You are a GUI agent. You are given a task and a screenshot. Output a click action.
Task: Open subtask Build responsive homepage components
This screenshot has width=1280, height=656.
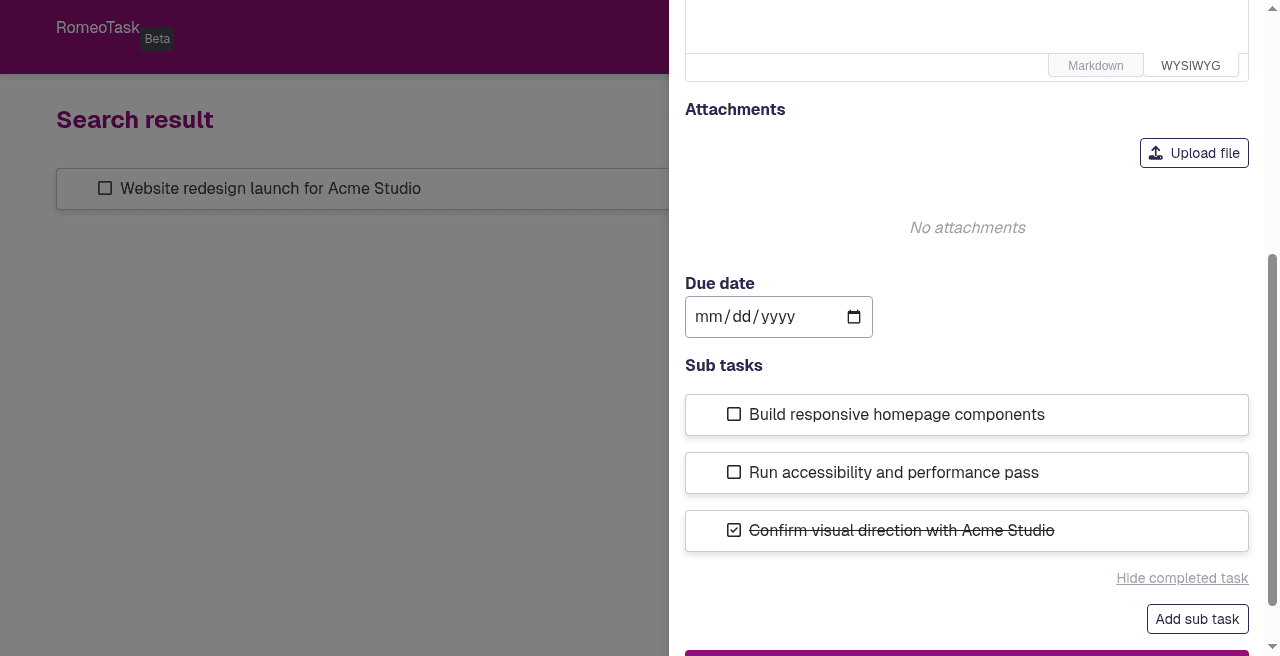pyautogui.click(x=896, y=414)
